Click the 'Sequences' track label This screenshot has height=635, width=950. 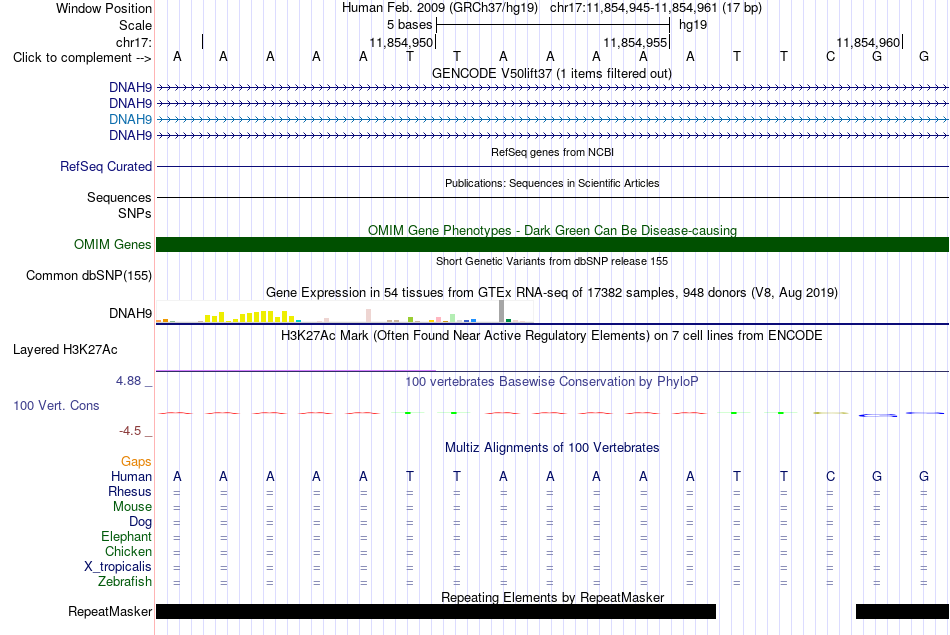pos(119,198)
